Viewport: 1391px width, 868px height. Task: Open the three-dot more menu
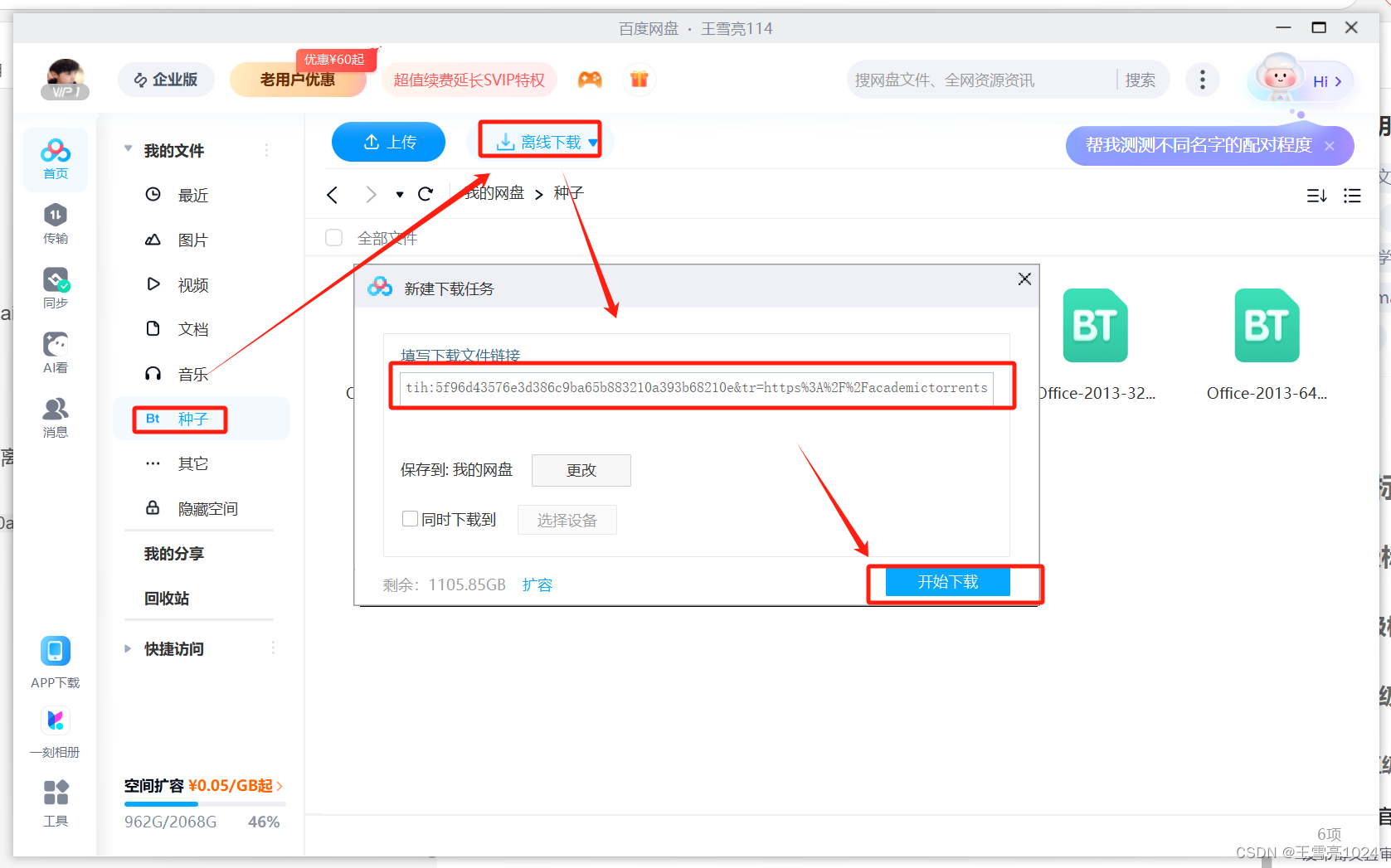click(x=1203, y=80)
